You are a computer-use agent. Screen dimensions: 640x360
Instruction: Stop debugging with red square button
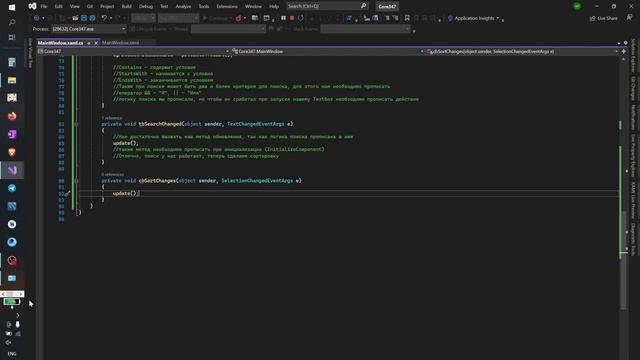tap(292, 18)
